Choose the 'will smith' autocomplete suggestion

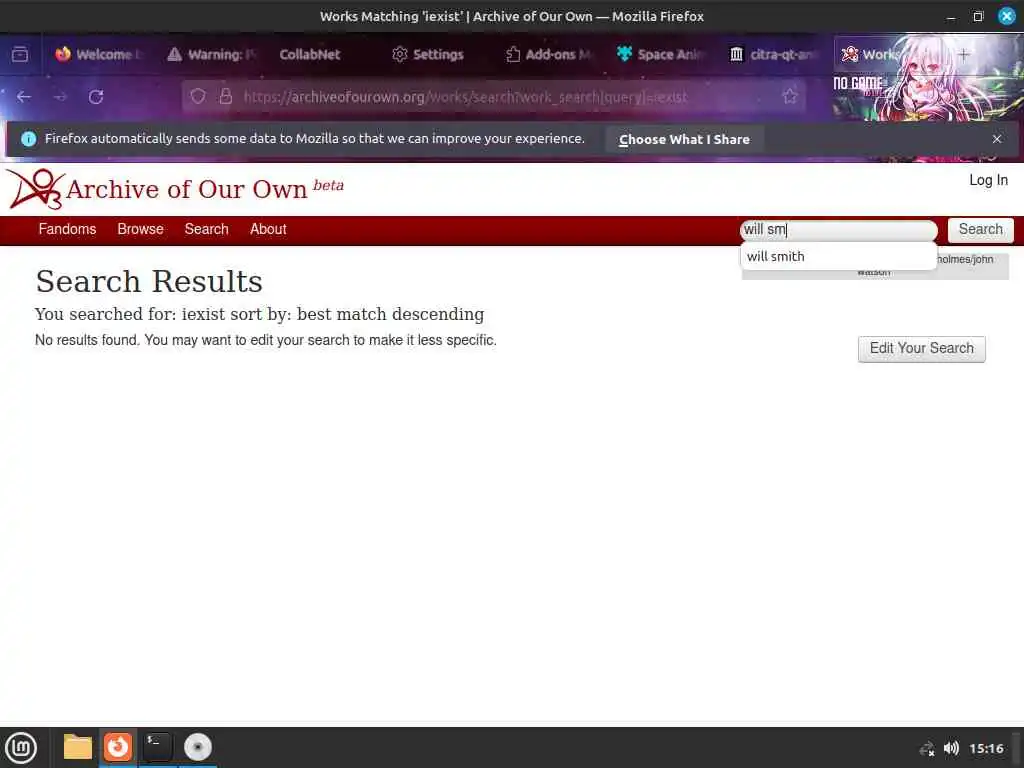coord(839,257)
